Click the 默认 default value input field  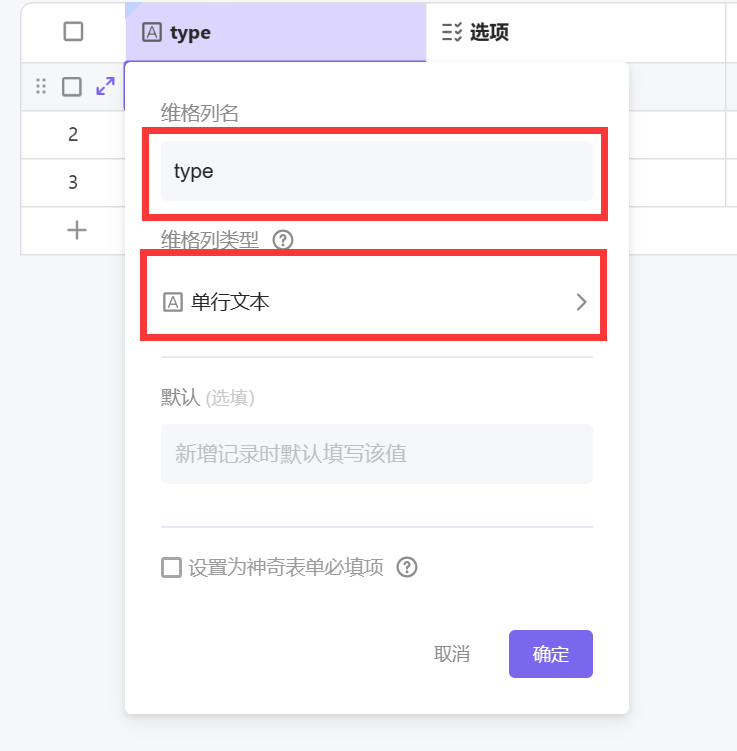377,454
